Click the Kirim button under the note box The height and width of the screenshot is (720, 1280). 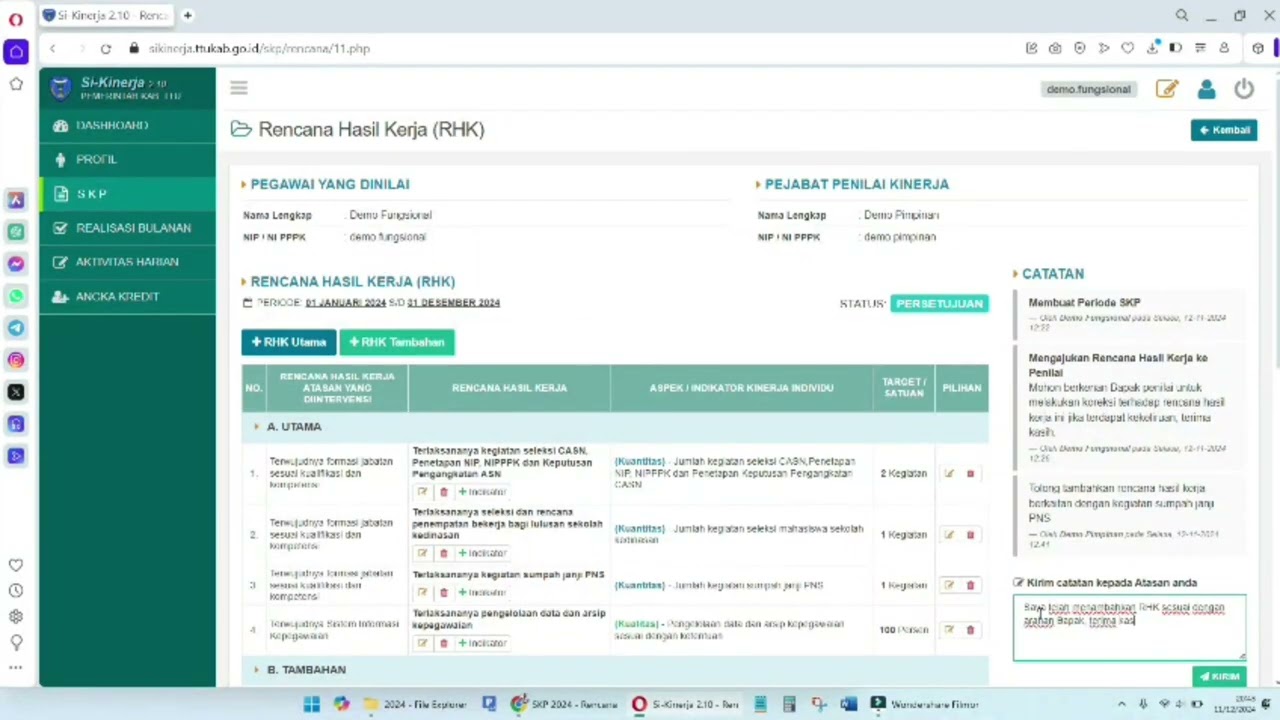(1219, 677)
